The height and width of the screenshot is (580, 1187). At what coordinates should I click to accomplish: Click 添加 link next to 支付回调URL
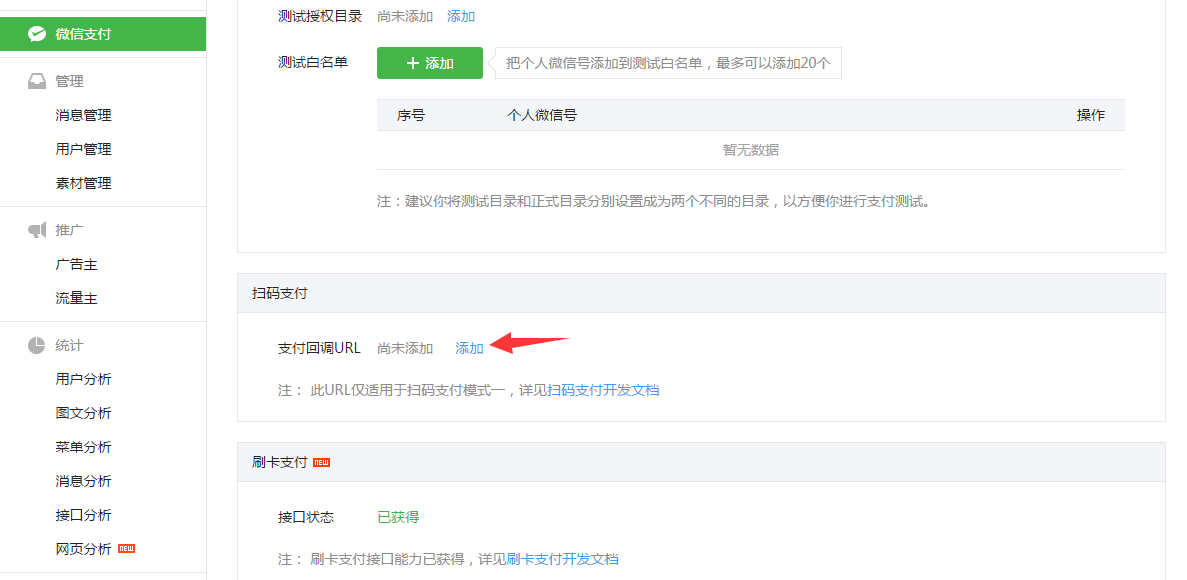(x=469, y=348)
